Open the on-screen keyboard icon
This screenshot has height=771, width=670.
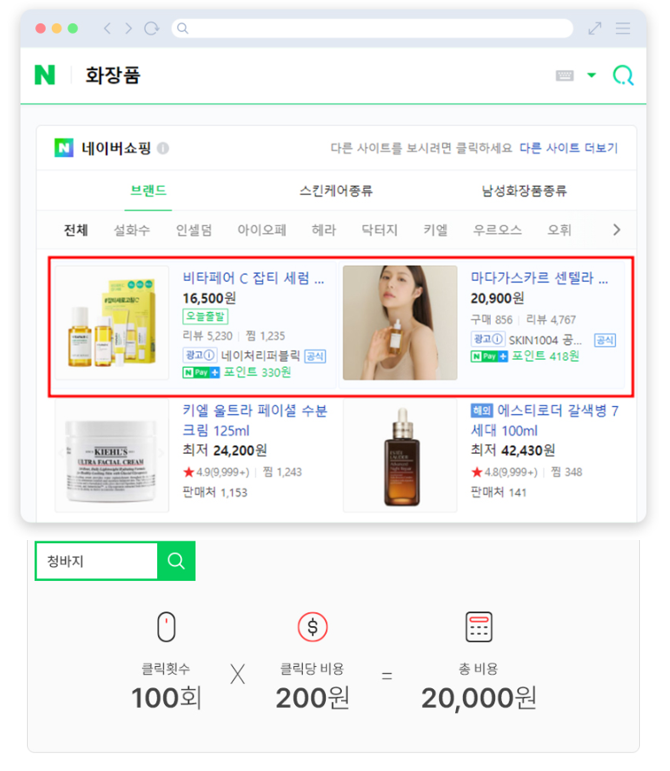564,75
